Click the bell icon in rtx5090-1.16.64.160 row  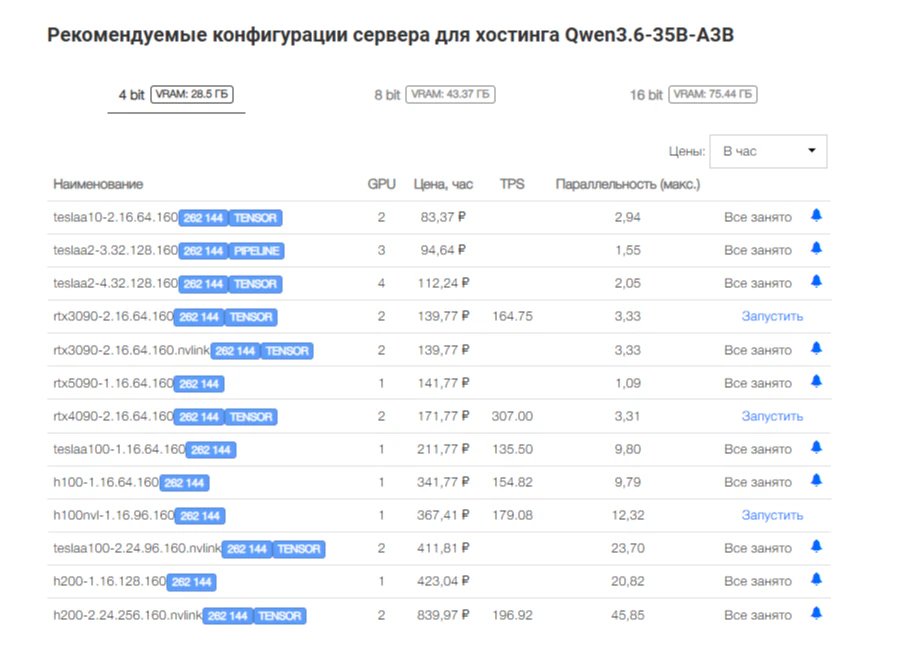click(816, 381)
